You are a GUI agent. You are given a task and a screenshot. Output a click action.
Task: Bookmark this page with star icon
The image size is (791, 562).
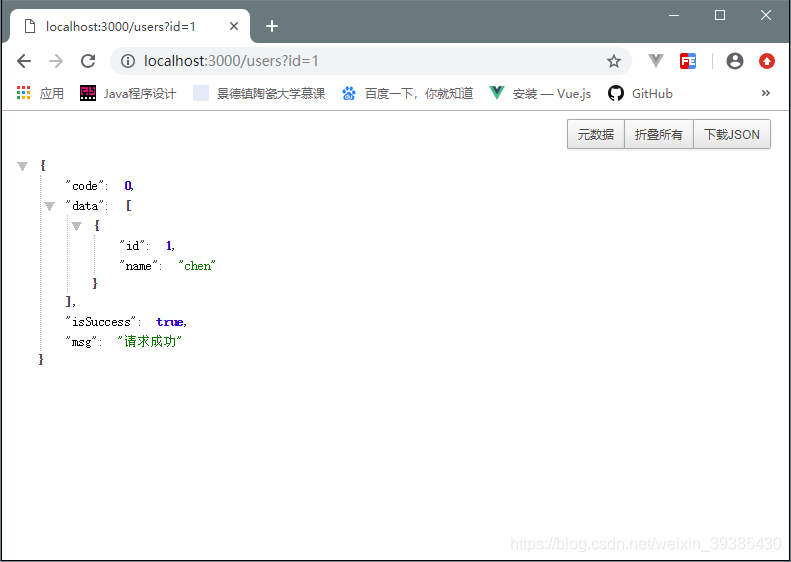pyautogui.click(x=613, y=62)
